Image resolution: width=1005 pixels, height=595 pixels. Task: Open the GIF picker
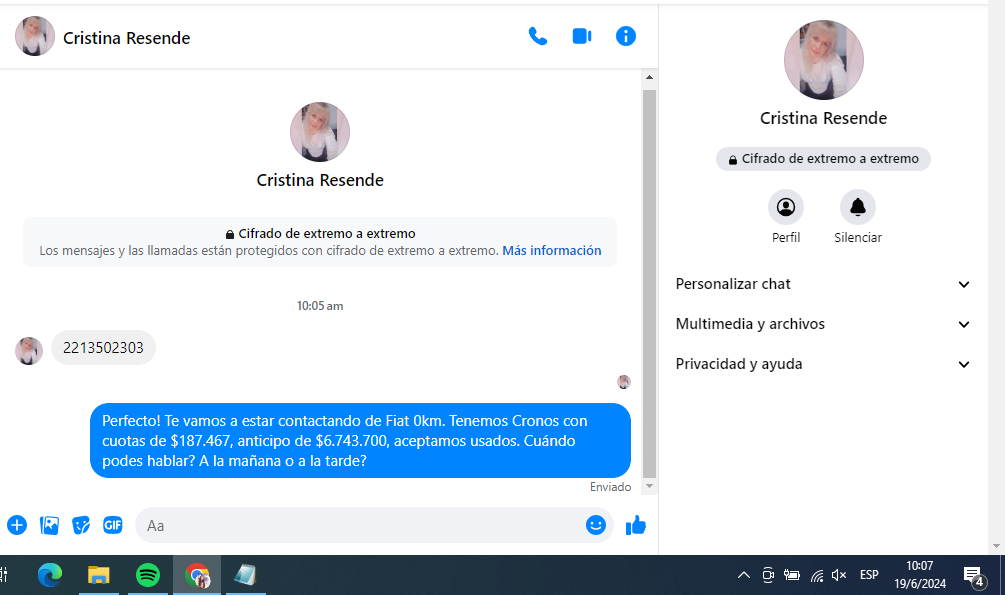tap(113, 525)
